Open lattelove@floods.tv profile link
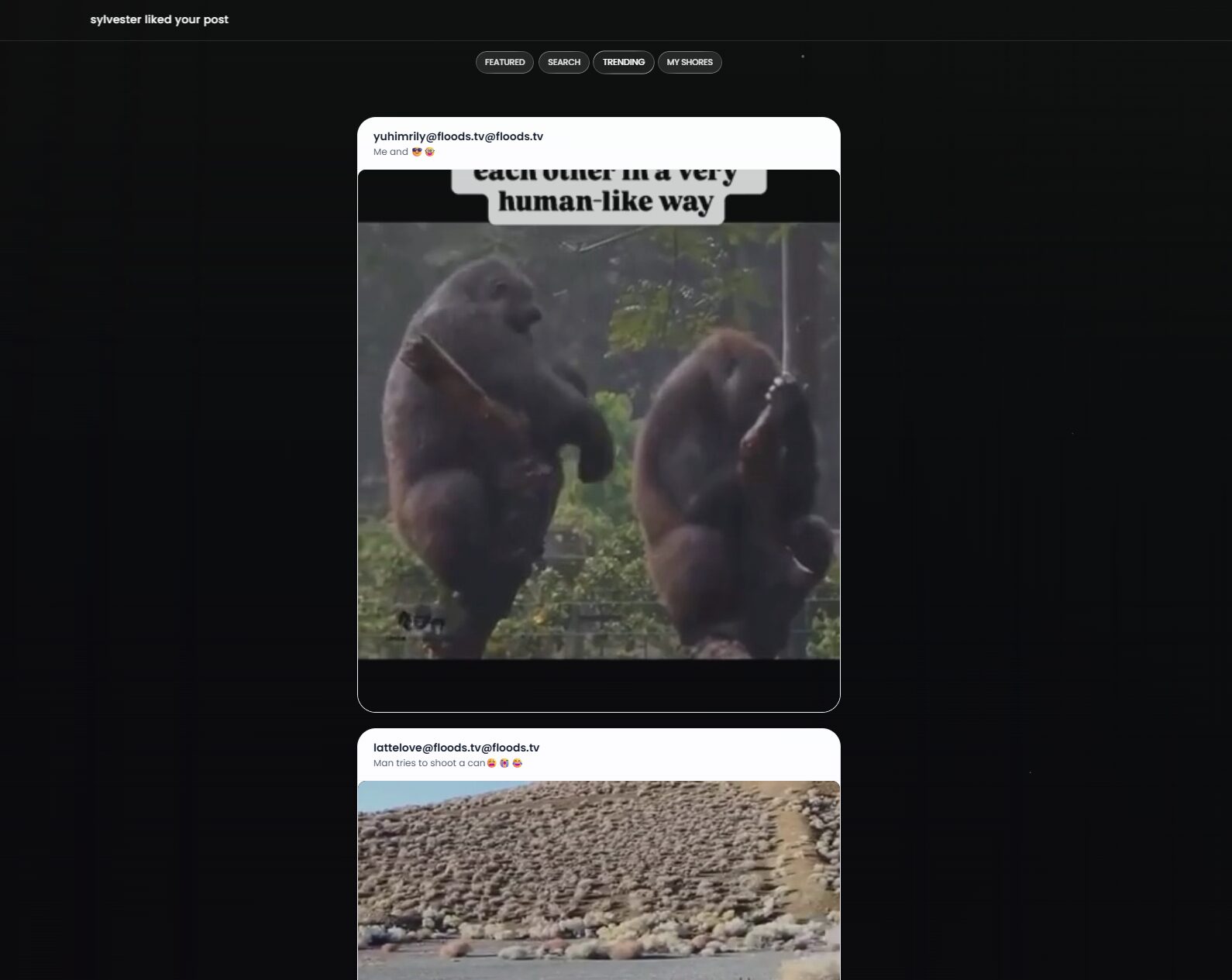 (x=456, y=748)
